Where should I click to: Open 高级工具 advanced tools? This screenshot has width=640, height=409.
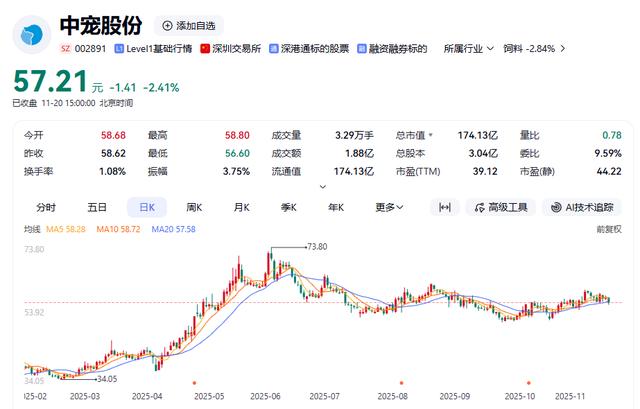pos(501,207)
